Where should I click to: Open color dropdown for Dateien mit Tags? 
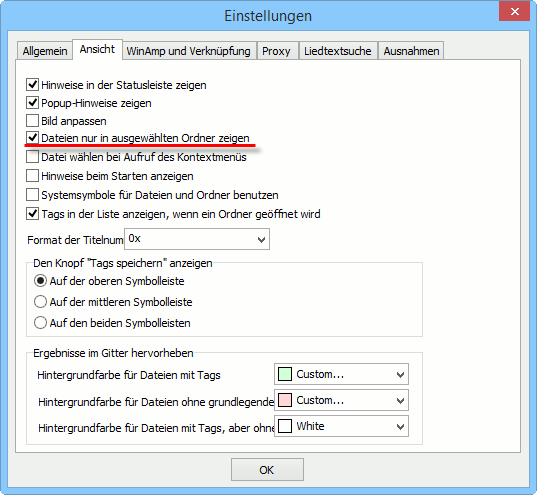pyautogui.click(x=341, y=374)
